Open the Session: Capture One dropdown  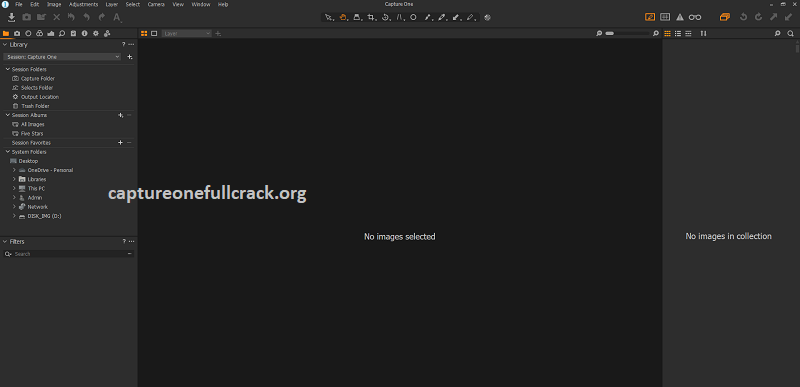tap(62, 57)
